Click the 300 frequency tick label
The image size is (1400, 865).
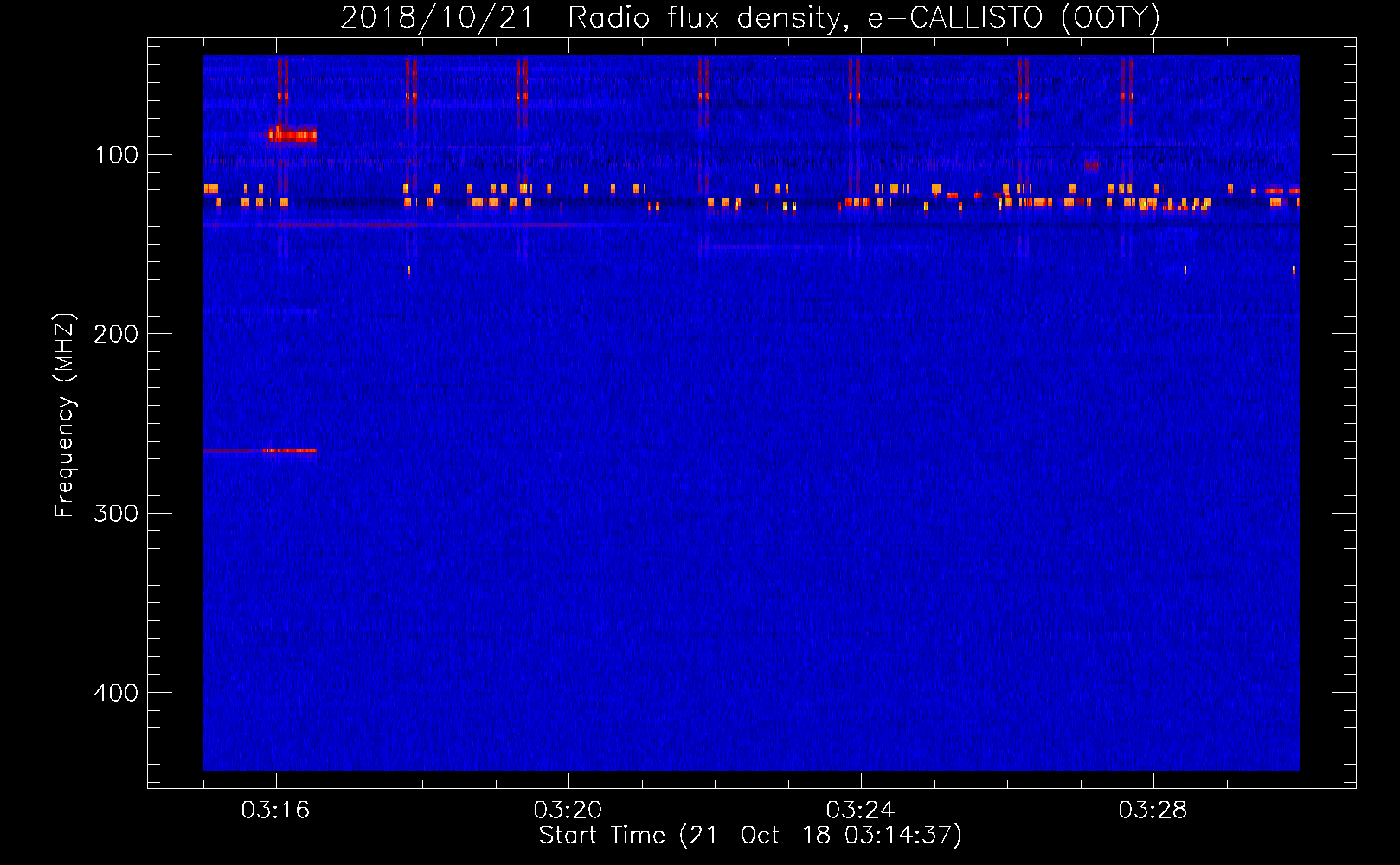tap(116, 513)
